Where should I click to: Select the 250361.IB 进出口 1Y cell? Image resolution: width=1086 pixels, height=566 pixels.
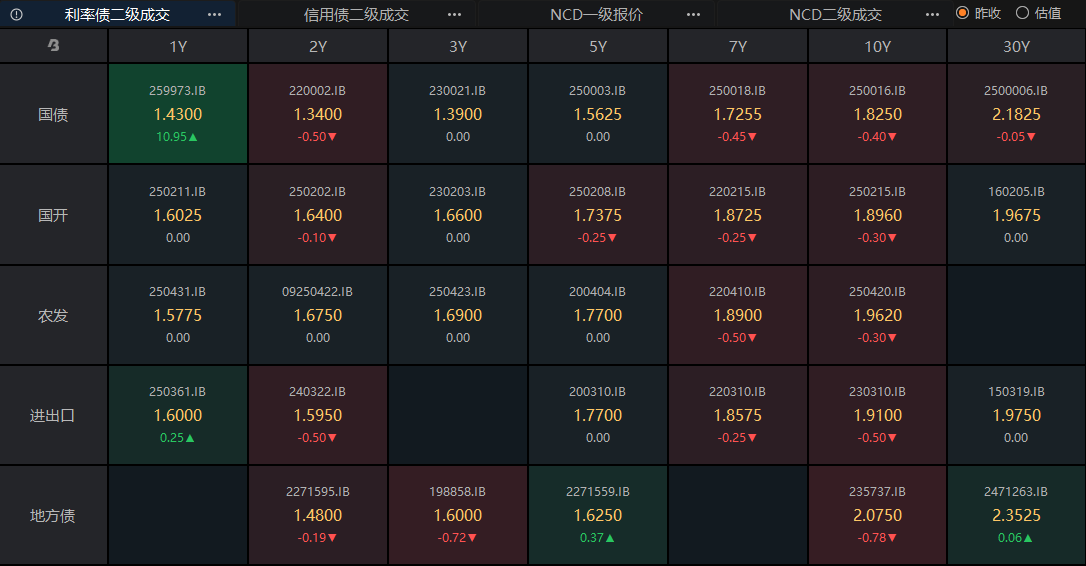tap(178, 415)
